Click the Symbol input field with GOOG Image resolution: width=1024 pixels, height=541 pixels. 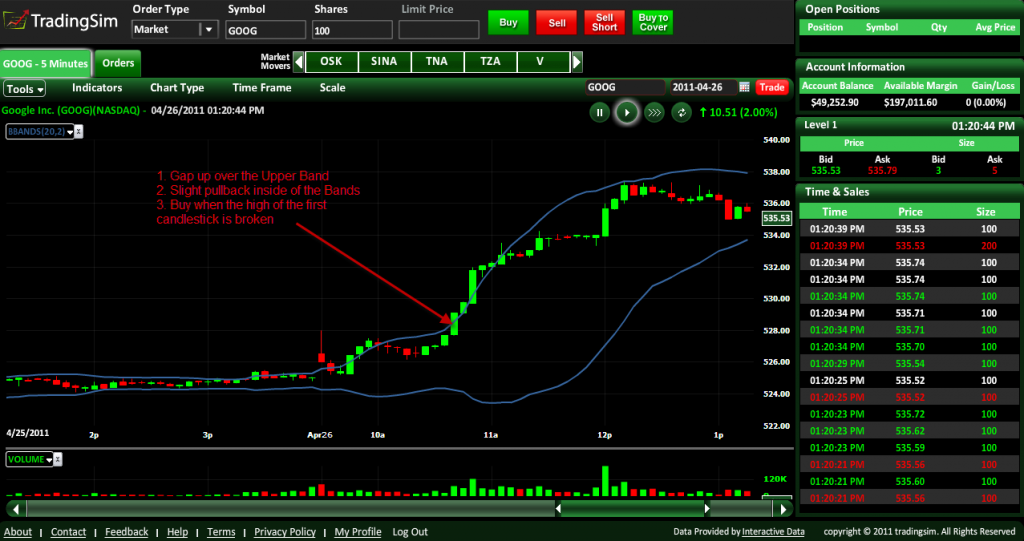(266, 30)
